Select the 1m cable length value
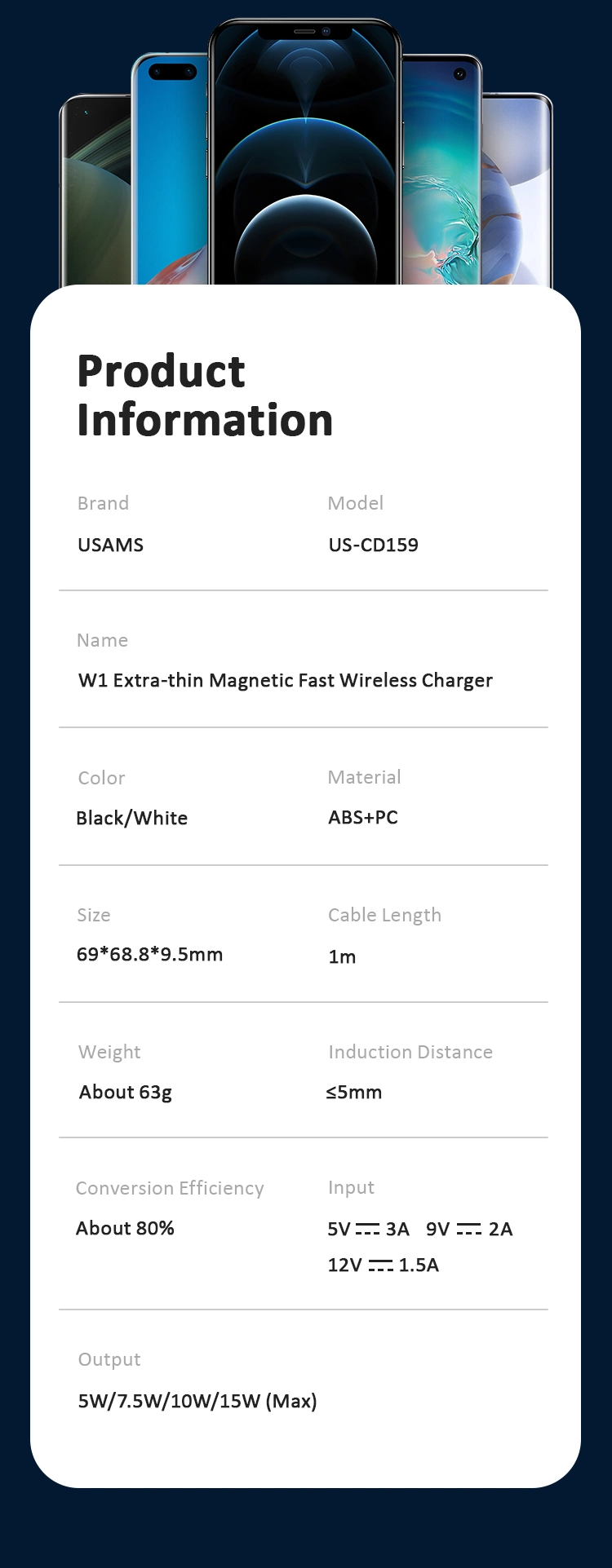Screen dimensions: 612x1568 (342, 956)
